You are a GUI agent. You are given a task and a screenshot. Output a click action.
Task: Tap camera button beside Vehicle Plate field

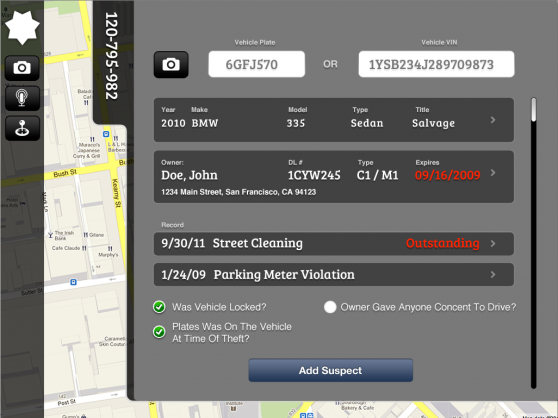click(x=171, y=64)
